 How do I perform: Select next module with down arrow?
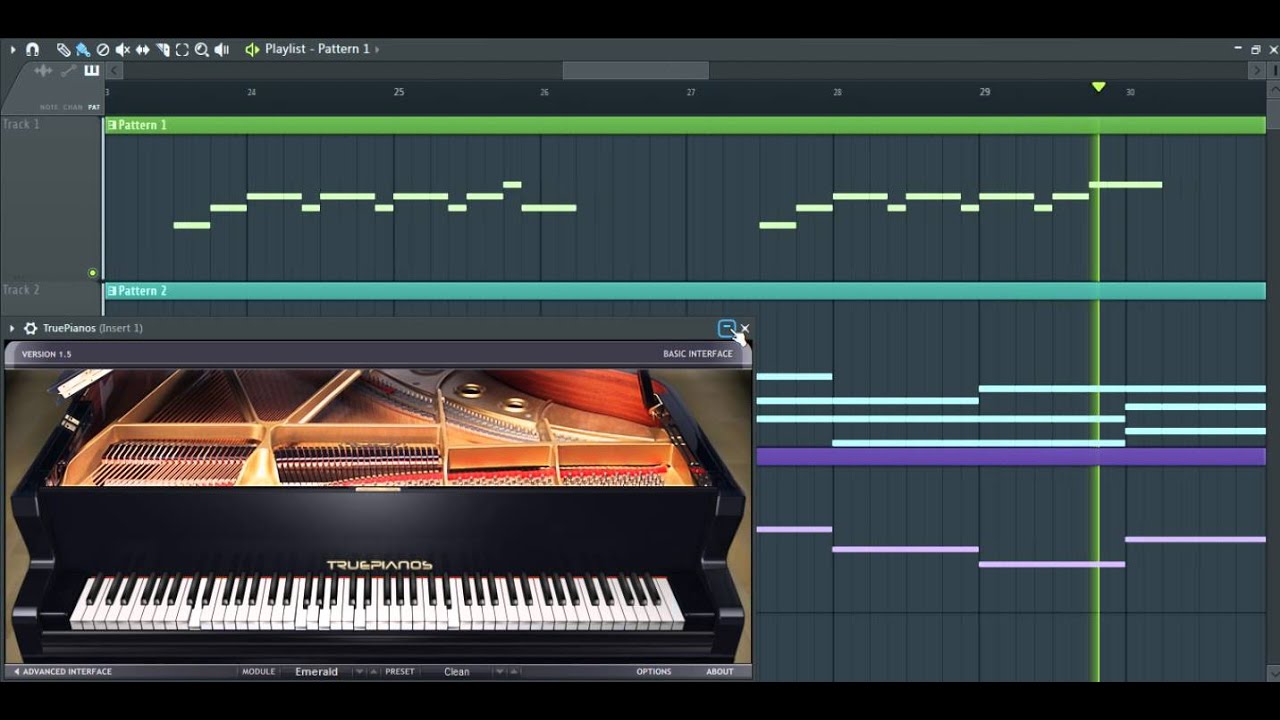pyautogui.click(x=360, y=672)
